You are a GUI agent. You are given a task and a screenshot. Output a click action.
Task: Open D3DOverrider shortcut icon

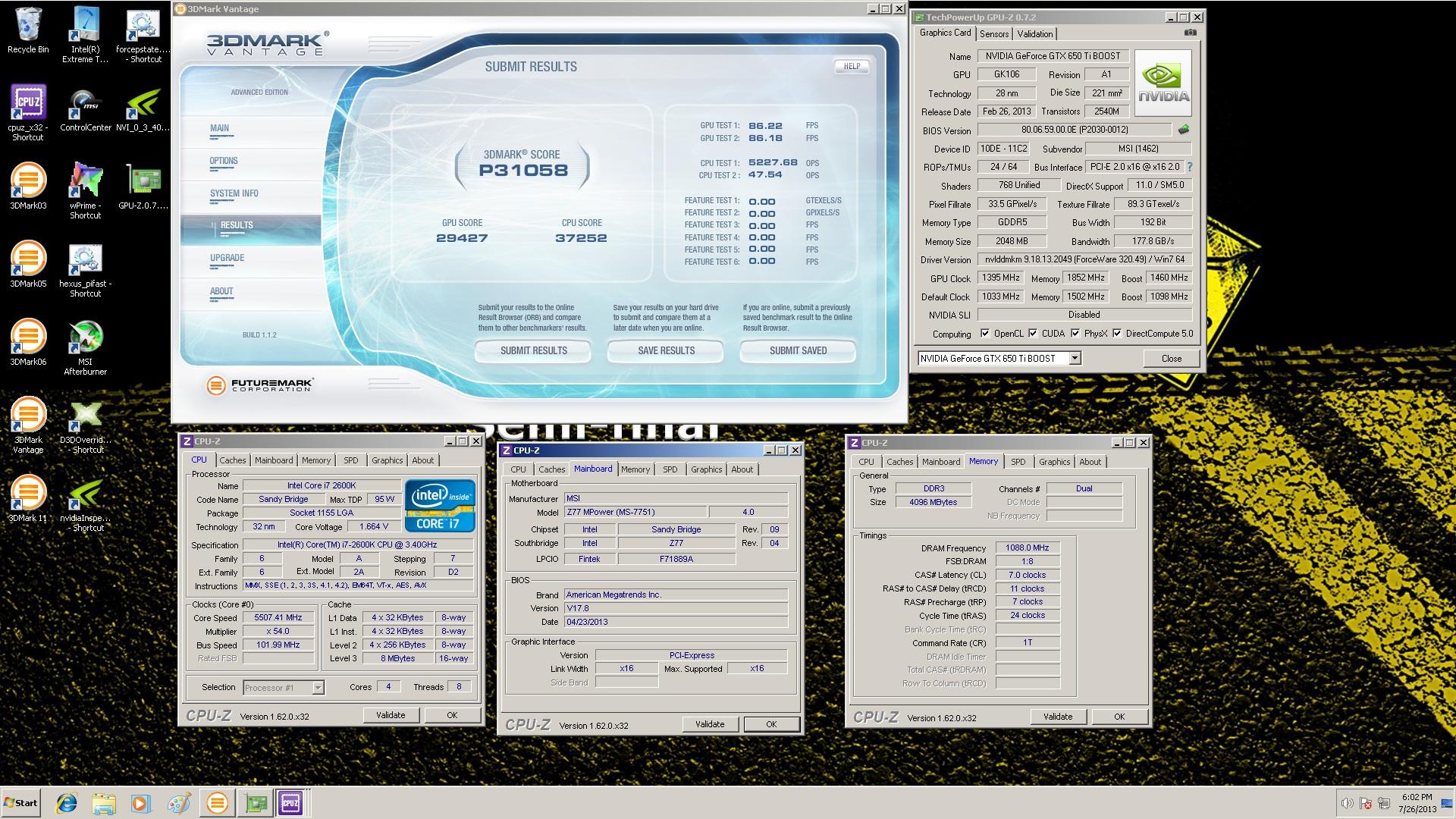coord(85,425)
